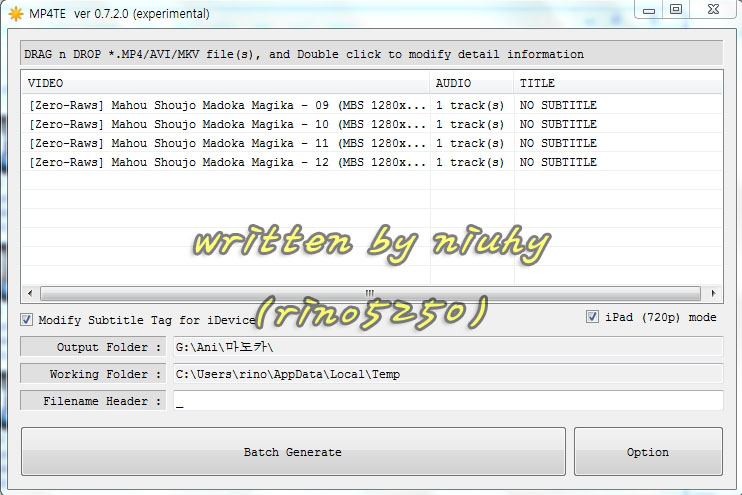The width and height of the screenshot is (742, 495).
Task: Toggle Modify Subtitle Tag for iDevice checkbox
Action: [x=26, y=320]
